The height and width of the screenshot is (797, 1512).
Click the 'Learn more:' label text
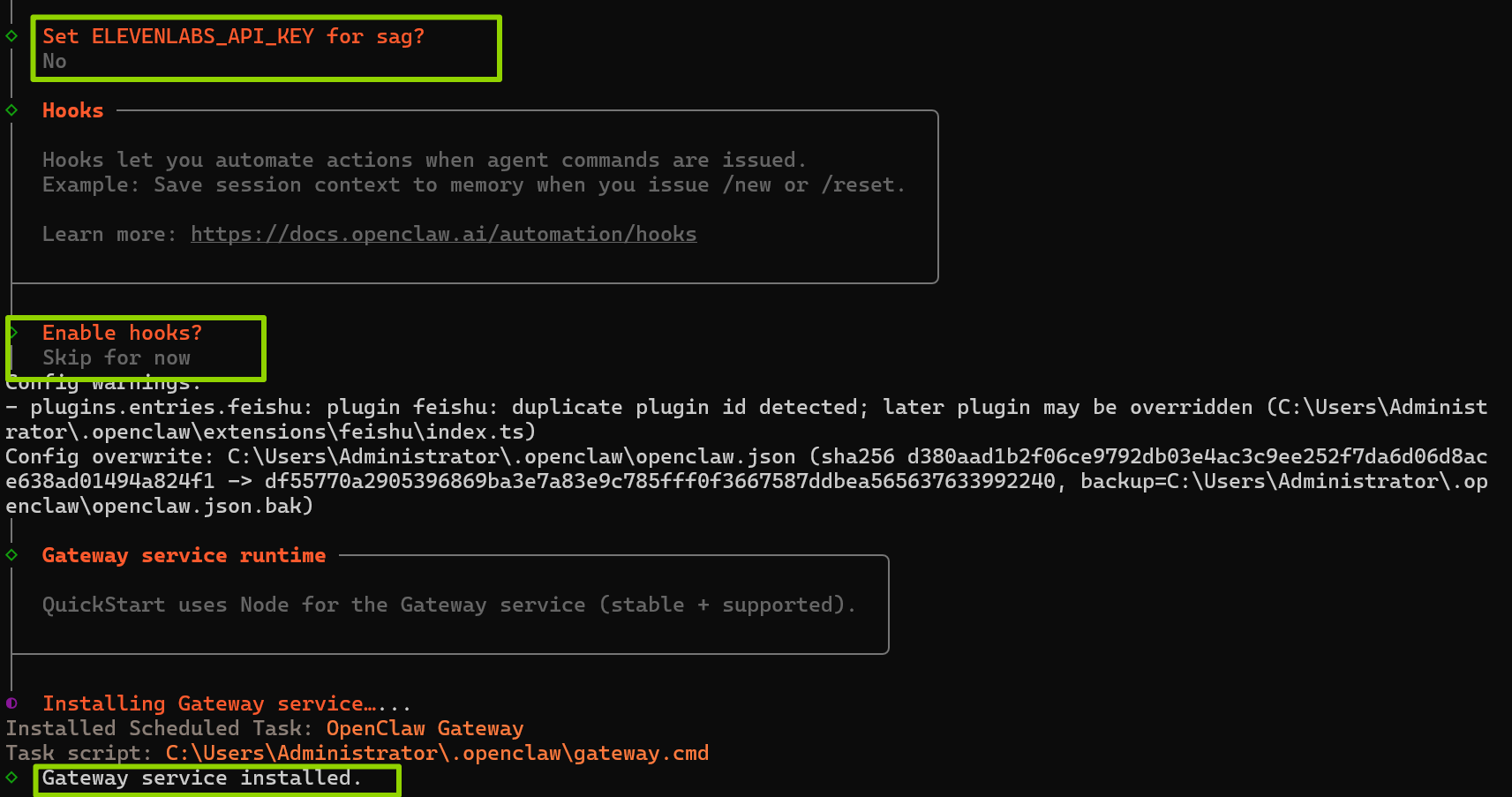click(x=109, y=234)
